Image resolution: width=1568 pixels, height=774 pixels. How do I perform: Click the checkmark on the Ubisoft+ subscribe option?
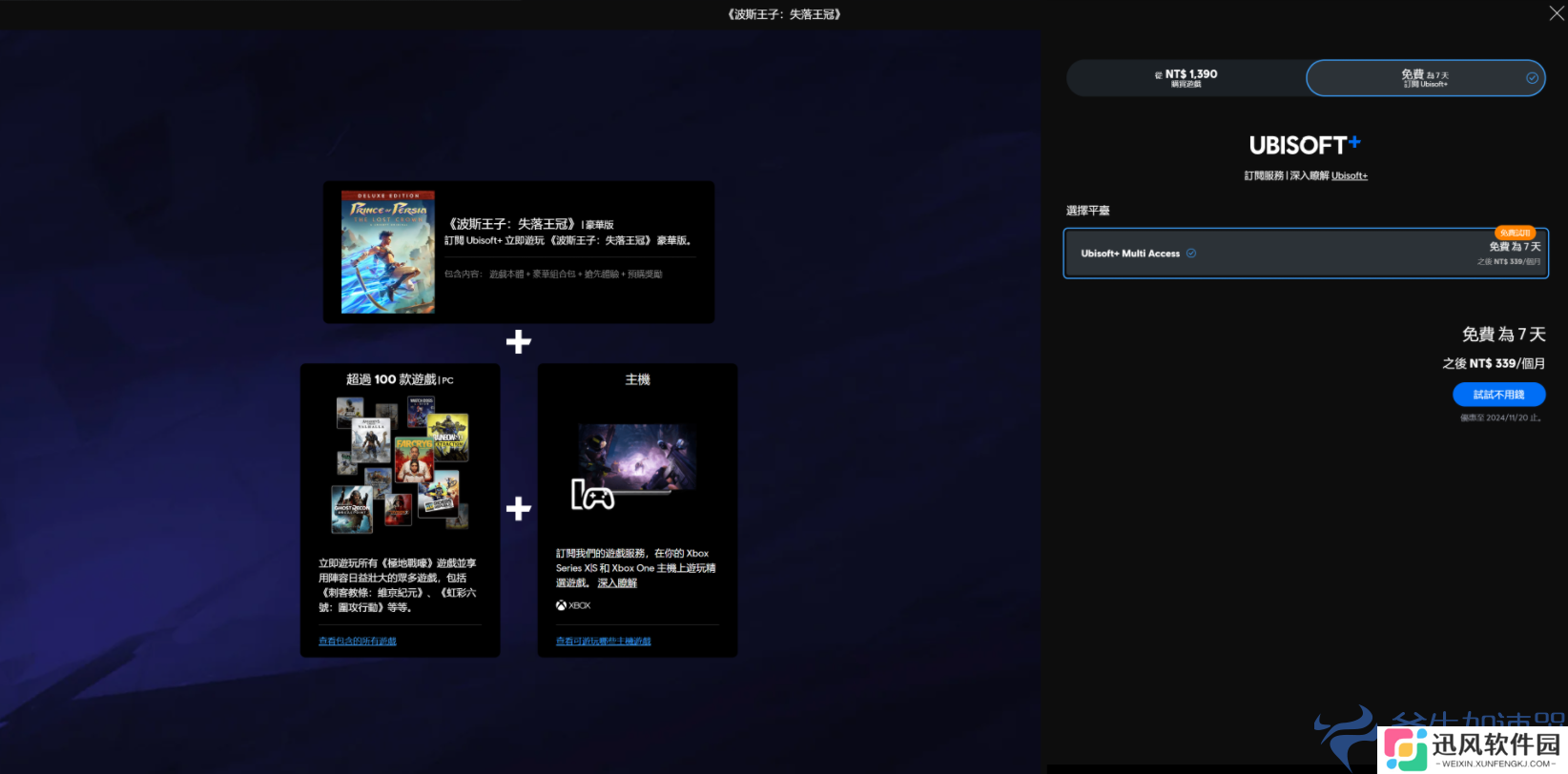click(1532, 78)
